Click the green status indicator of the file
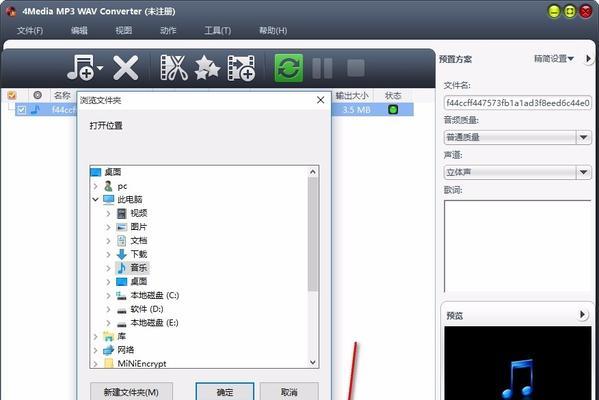This screenshot has height=400, width=599. pos(393,110)
